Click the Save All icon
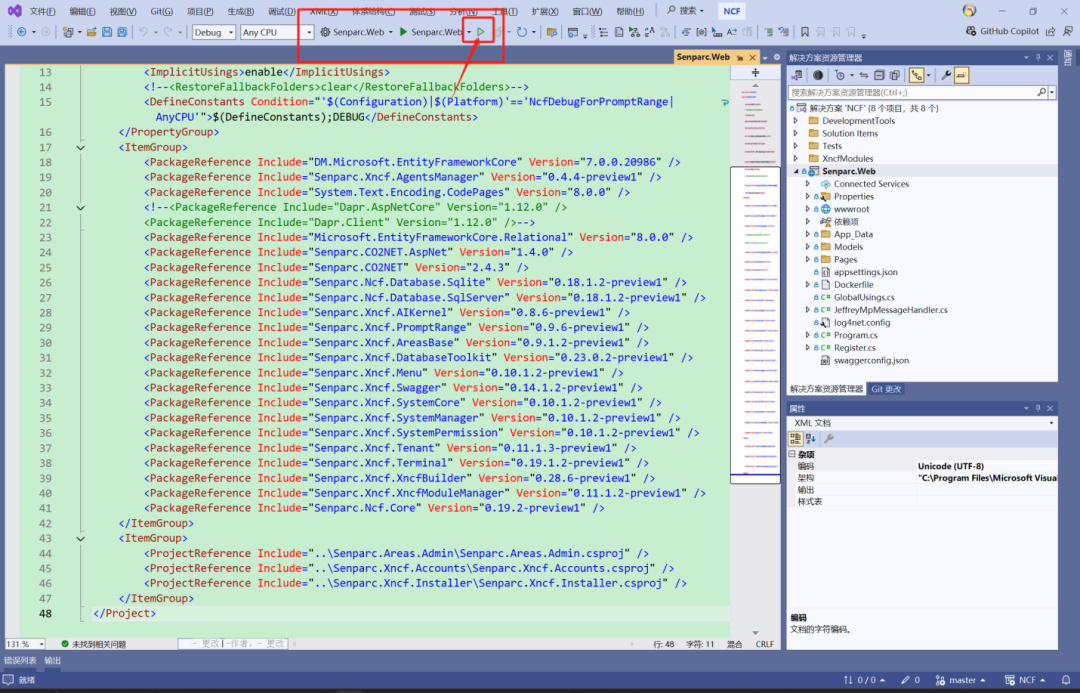 click(122, 32)
